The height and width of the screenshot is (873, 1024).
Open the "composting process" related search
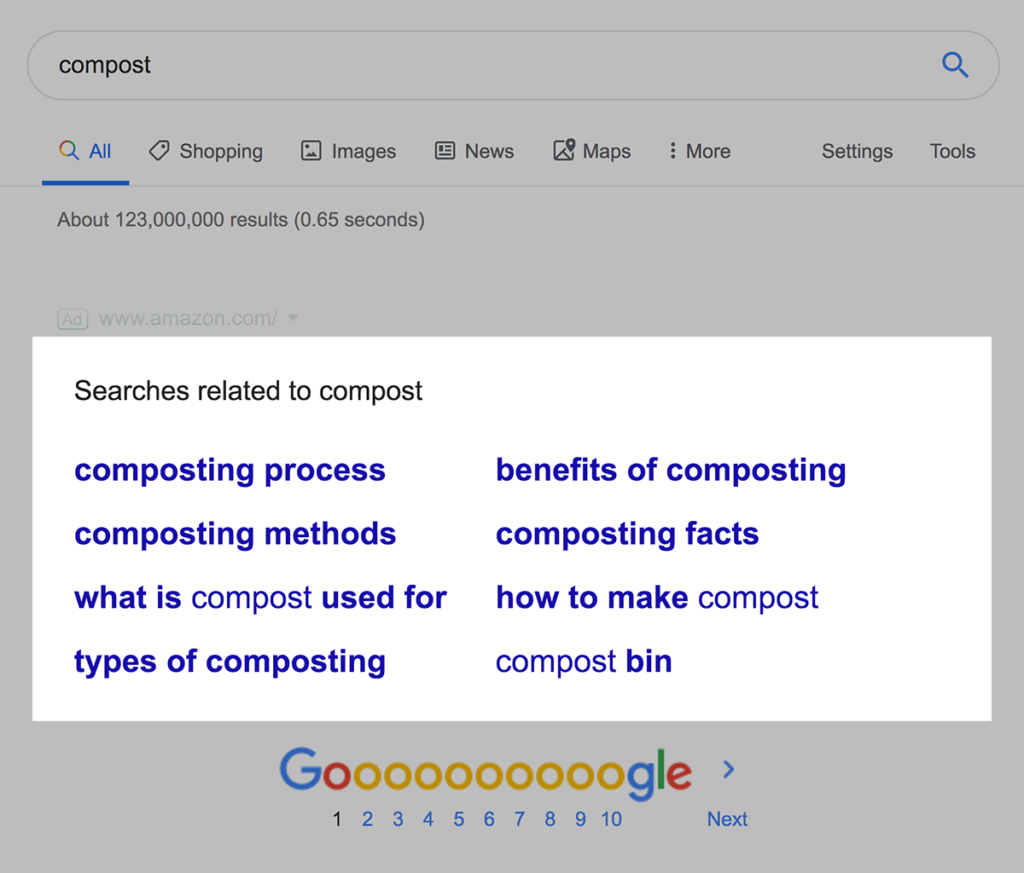coord(229,470)
